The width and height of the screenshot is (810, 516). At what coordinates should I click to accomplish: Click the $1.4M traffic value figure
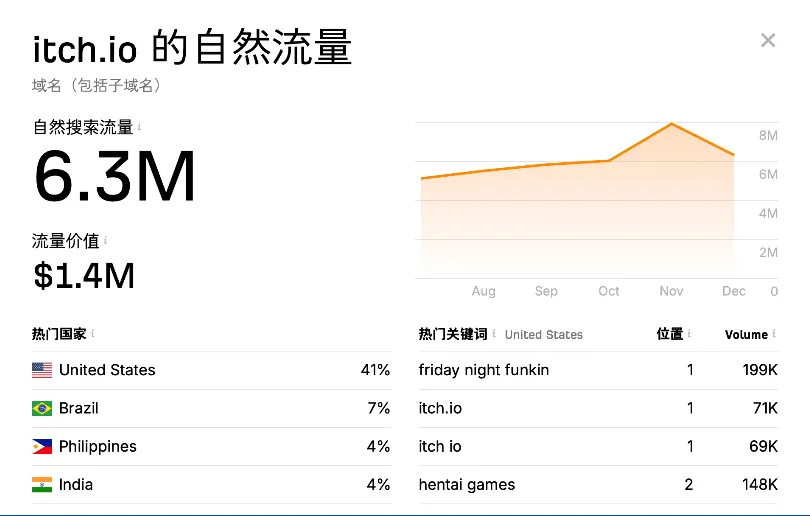coord(84,275)
